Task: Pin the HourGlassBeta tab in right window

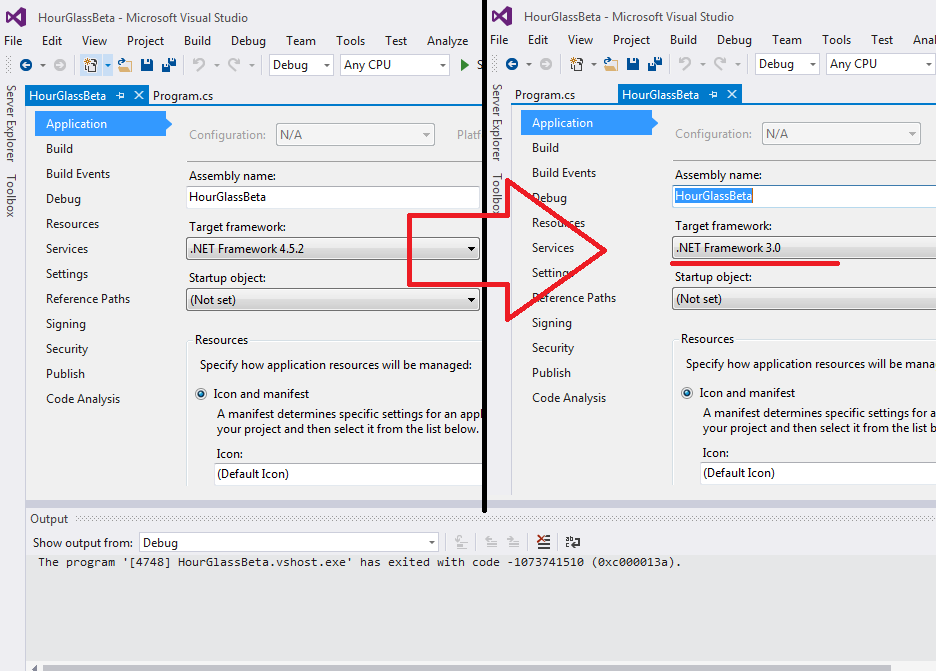Action: (x=713, y=94)
